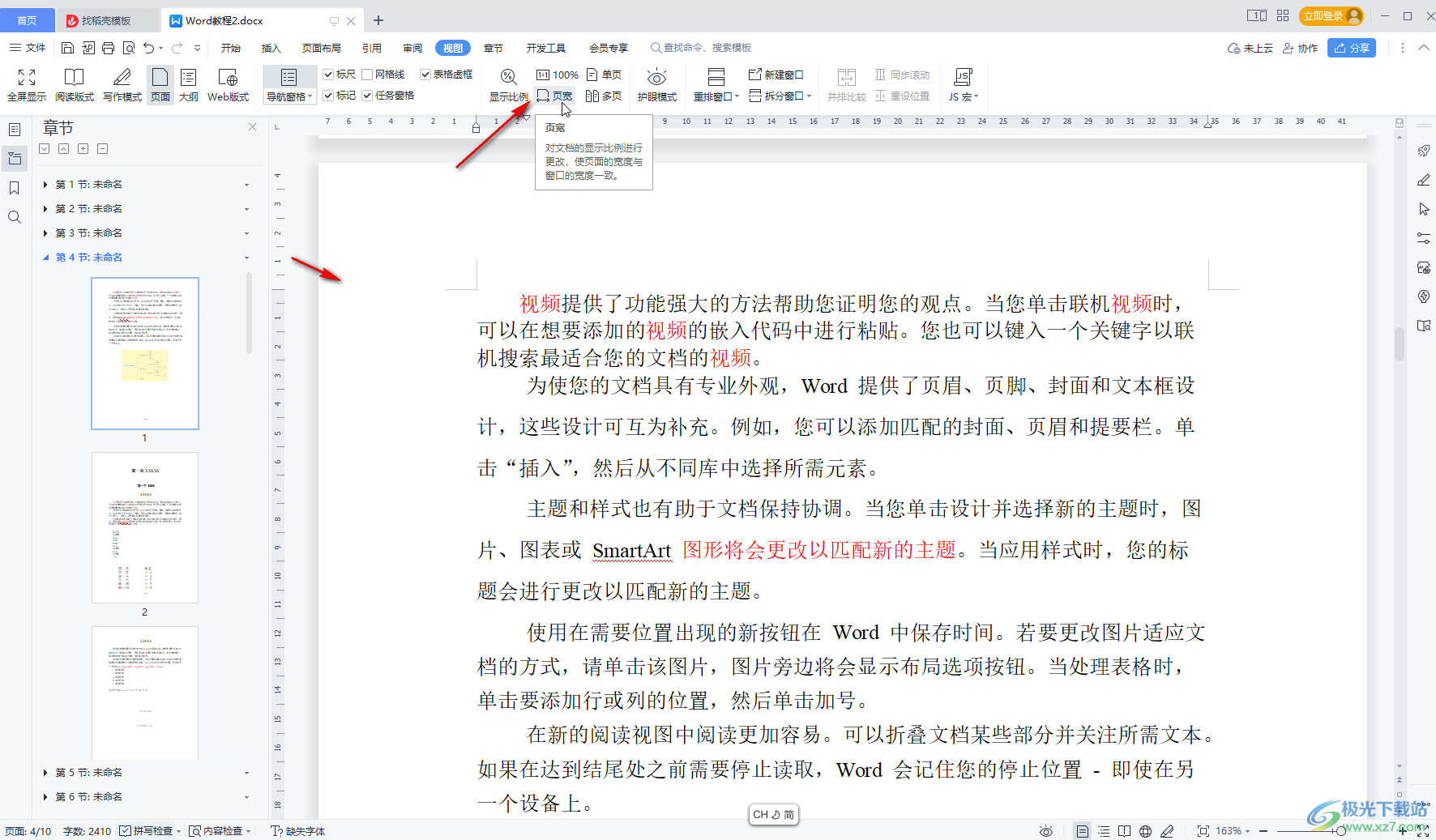Open the search icon in left sidebar
Image resolution: width=1436 pixels, height=840 pixels.
14,217
